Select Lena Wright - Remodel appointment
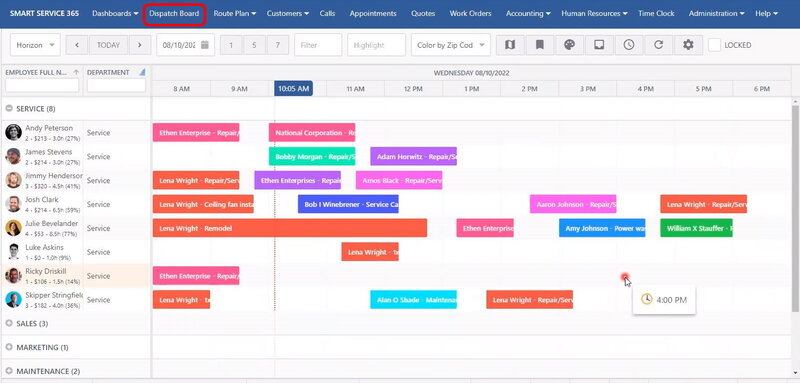The height and width of the screenshot is (383, 800). point(290,228)
